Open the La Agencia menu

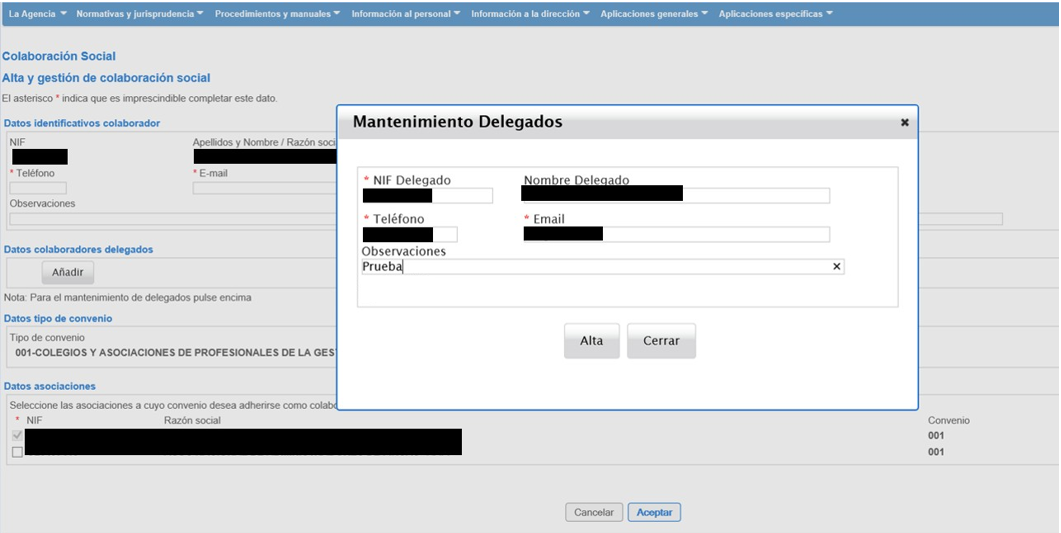[x=38, y=14]
